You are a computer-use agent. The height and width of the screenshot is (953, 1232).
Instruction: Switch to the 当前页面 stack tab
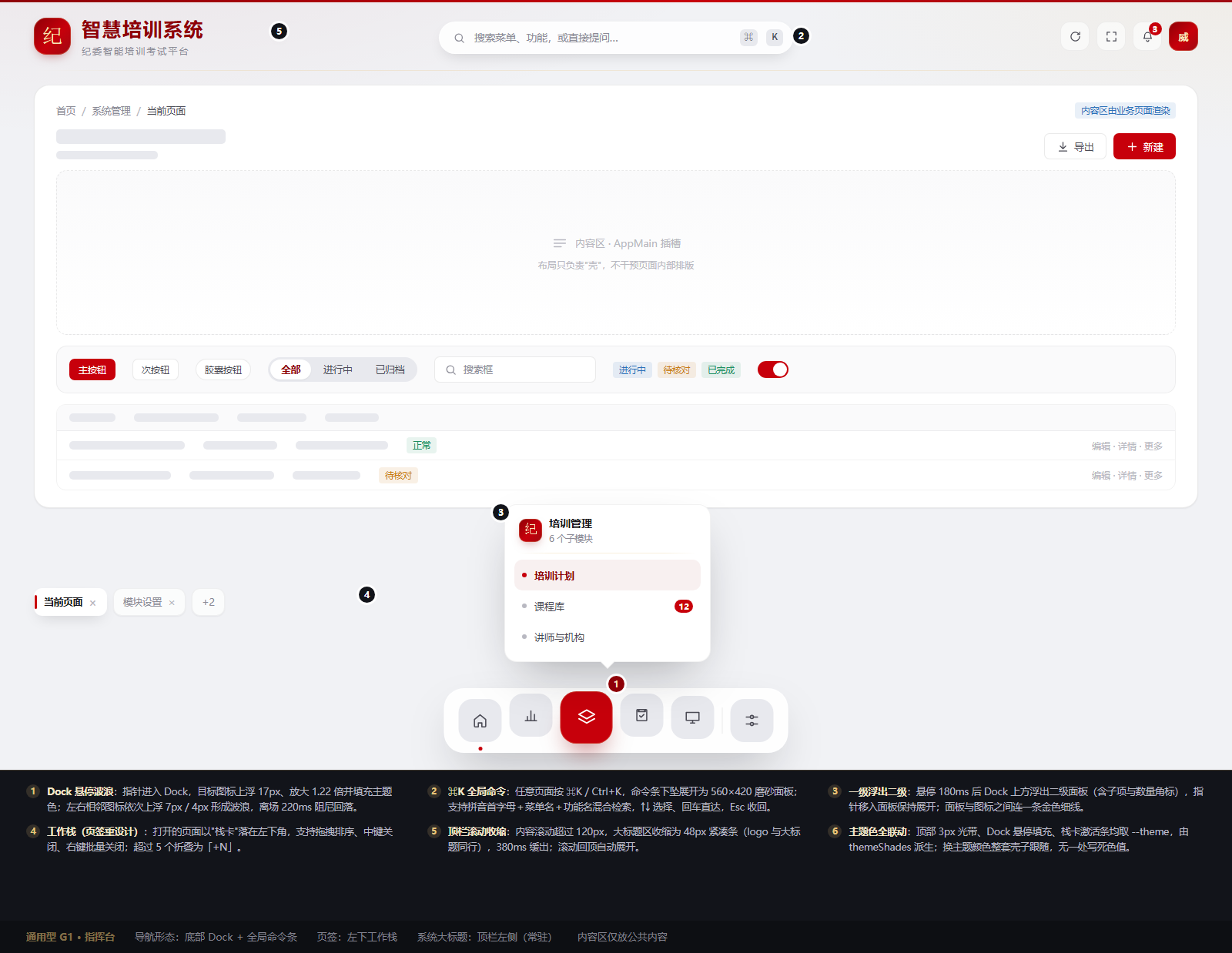(63, 602)
